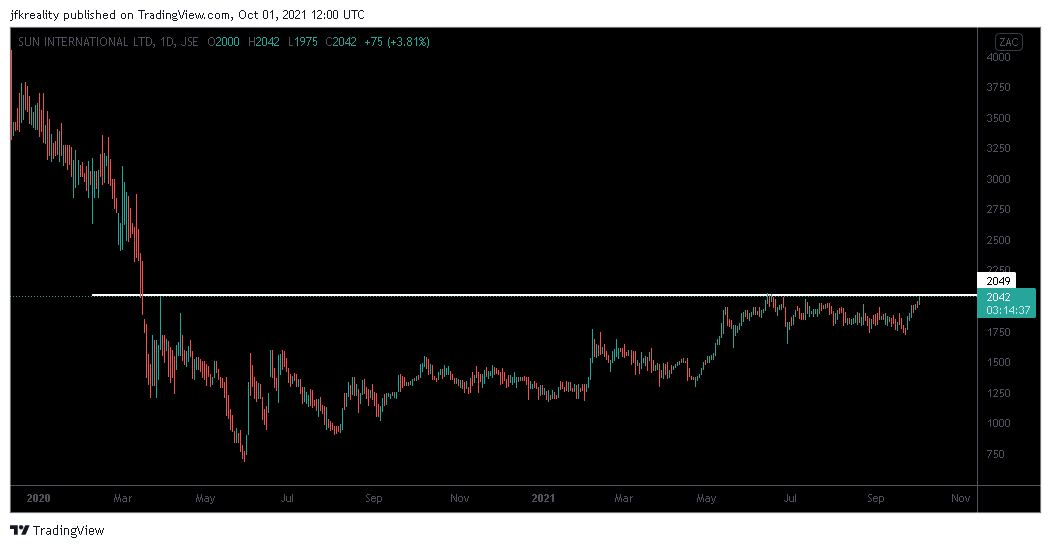Click the 4000 price axis label
The image size is (1051, 548).
coord(998,57)
